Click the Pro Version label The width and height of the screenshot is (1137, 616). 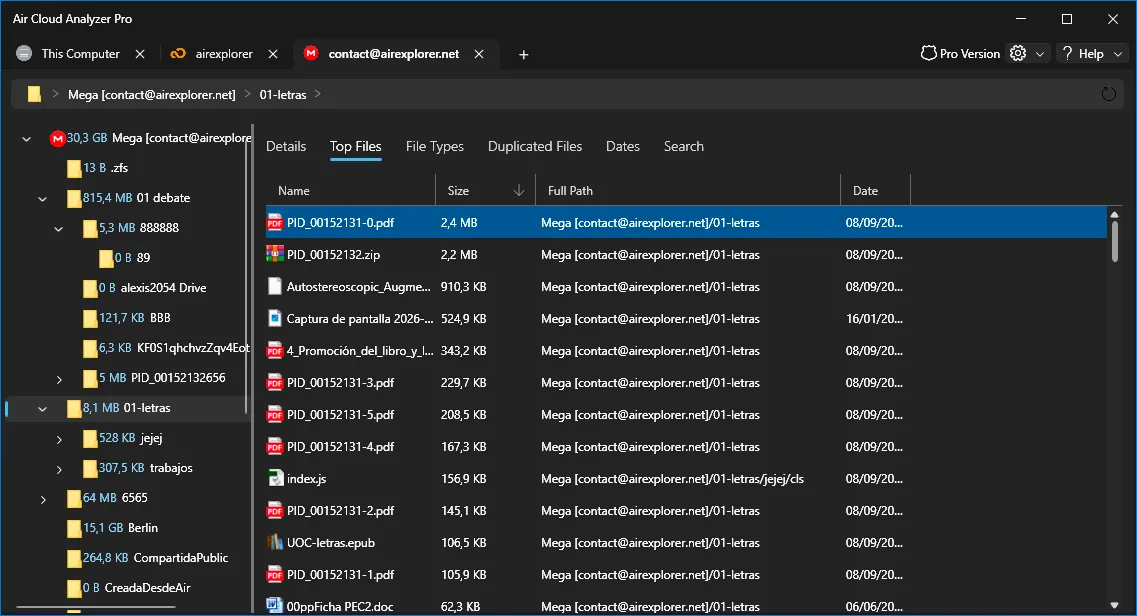pos(969,54)
